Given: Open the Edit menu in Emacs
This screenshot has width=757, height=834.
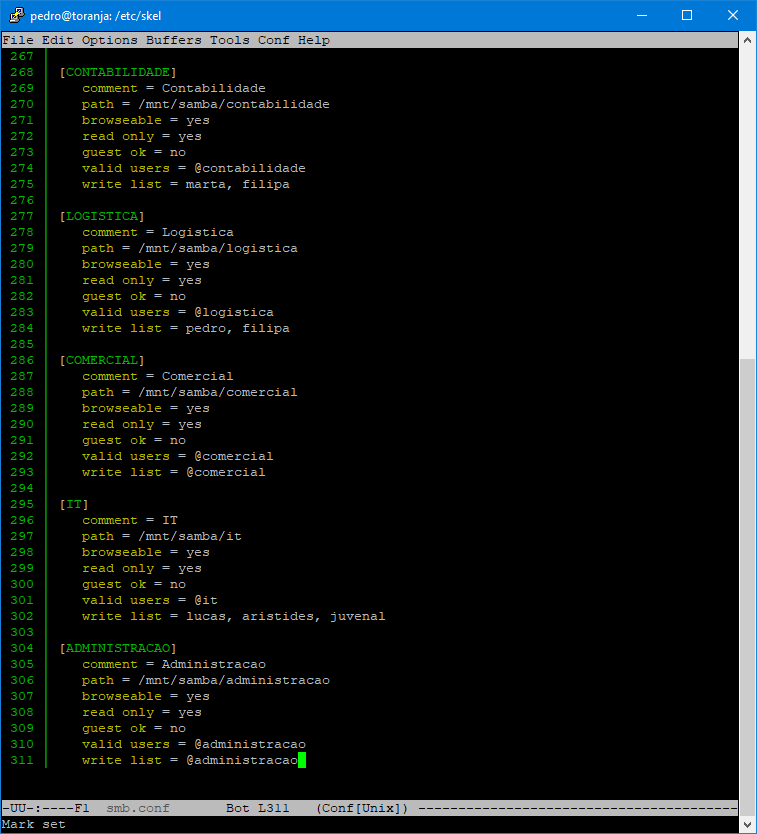Looking at the screenshot, I should pyautogui.click(x=57, y=40).
